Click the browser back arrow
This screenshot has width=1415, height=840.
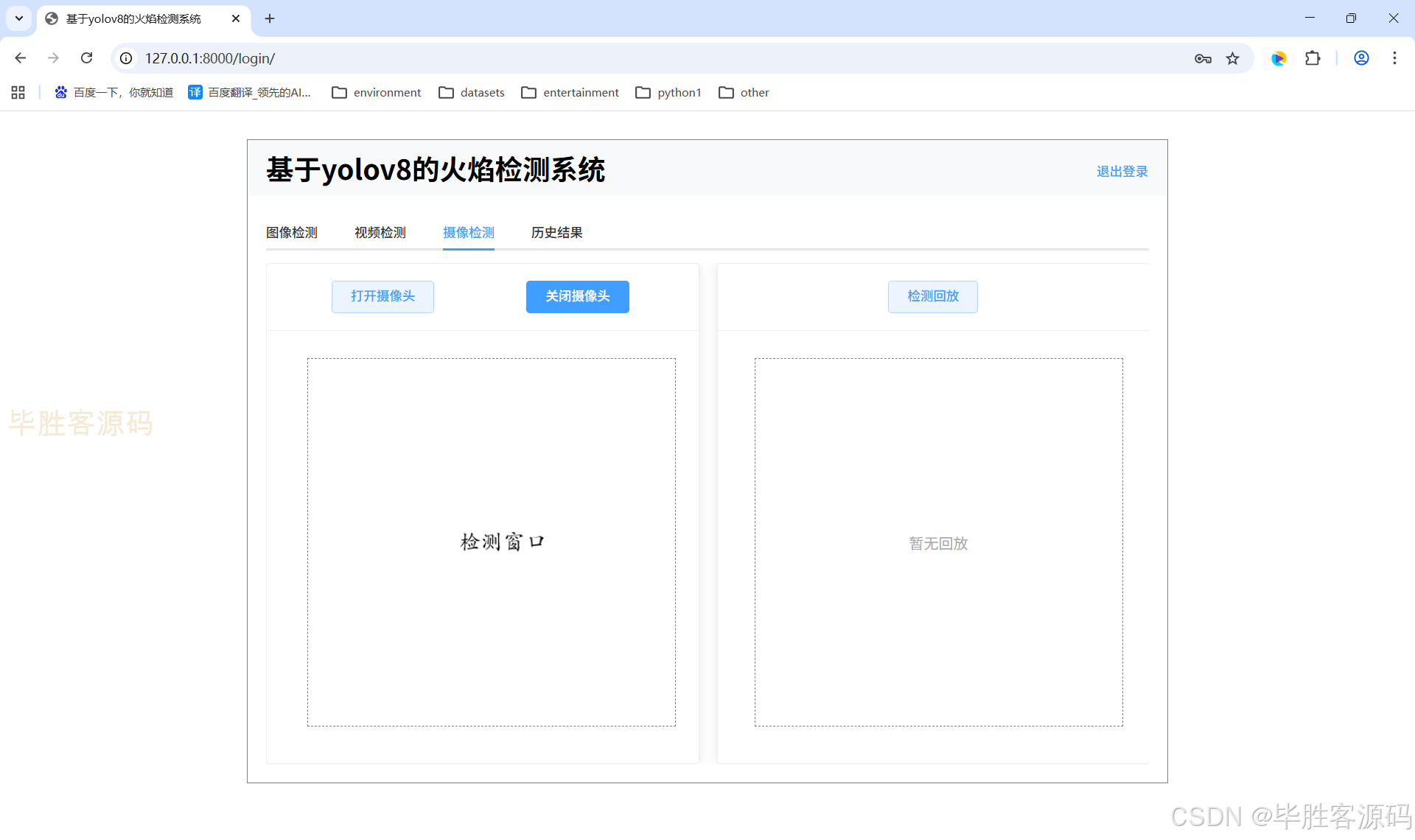click(21, 58)
